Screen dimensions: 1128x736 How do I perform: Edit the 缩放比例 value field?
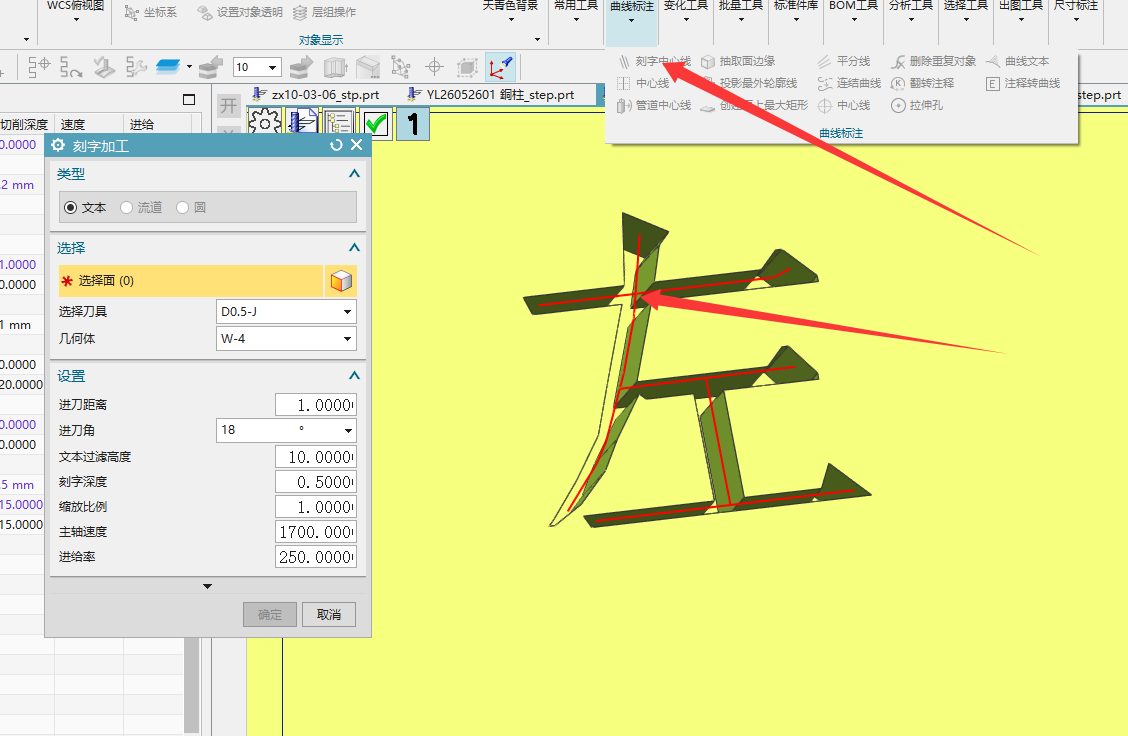point(316,506)
